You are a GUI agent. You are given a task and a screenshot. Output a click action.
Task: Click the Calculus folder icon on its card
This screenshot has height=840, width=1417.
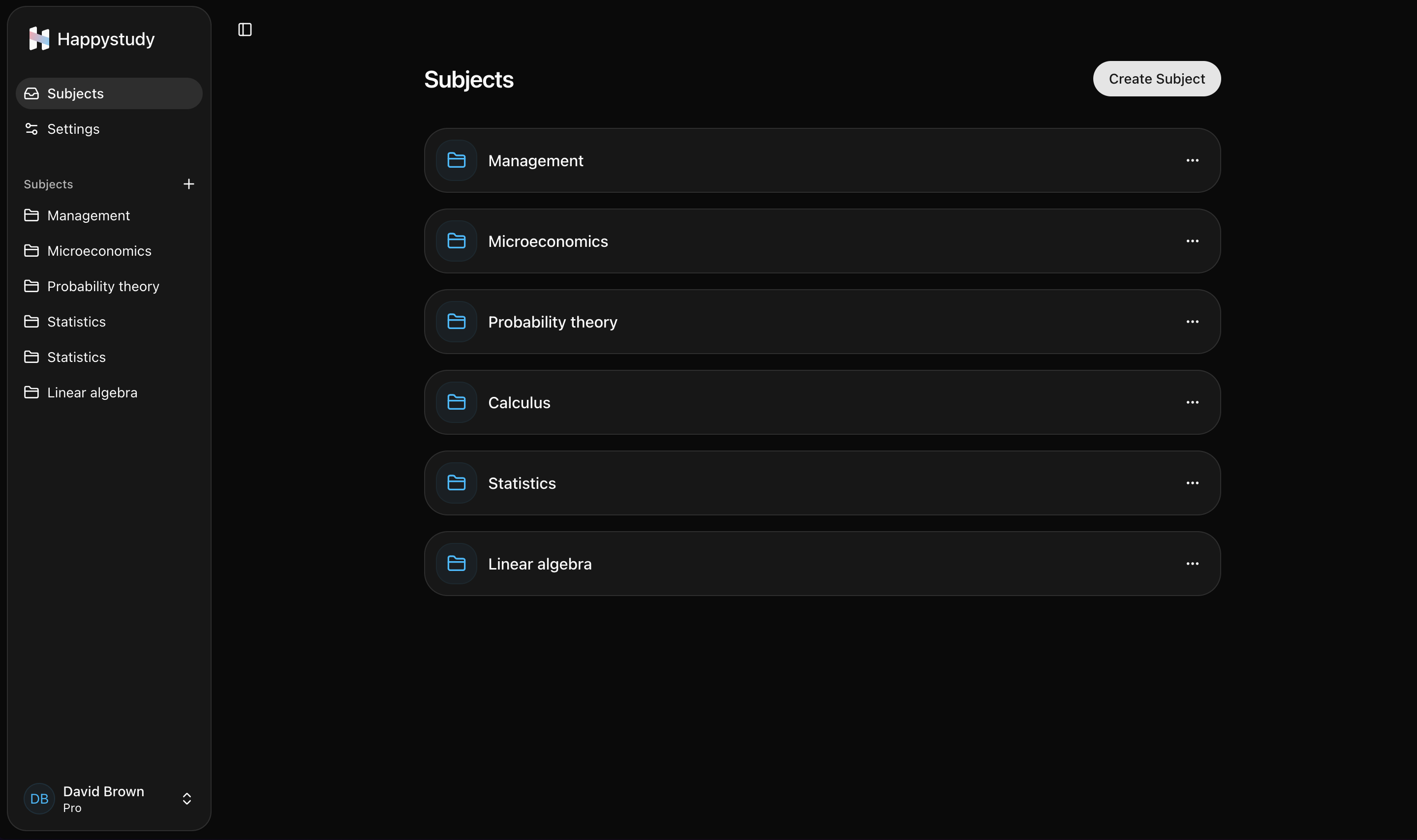(456, 402)
